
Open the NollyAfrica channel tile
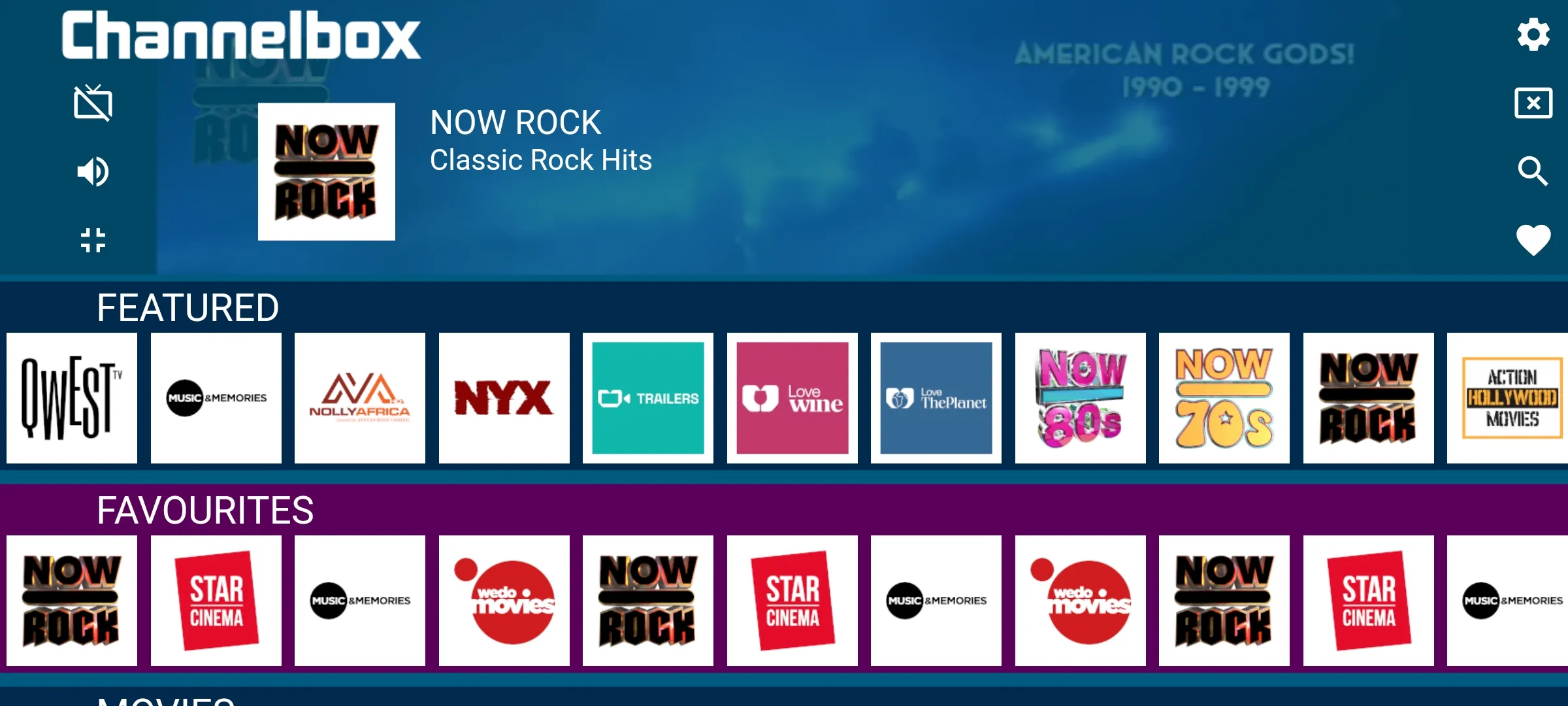click(360, 398)
